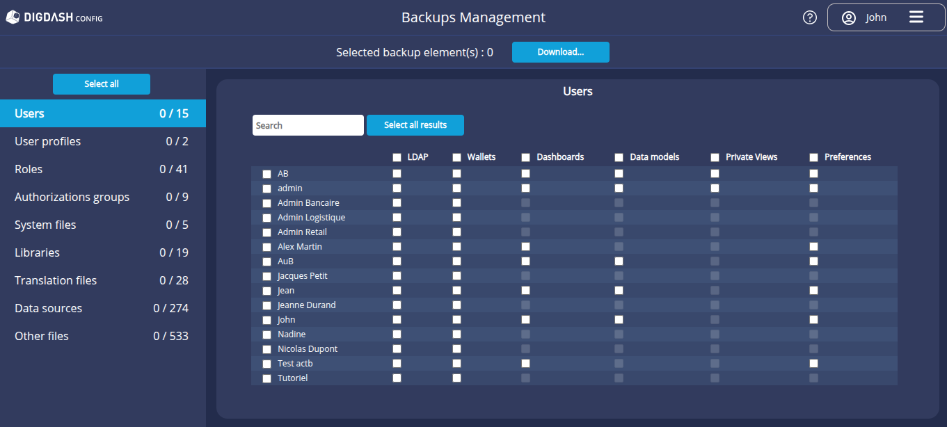
Task: Select the Tutoriel user checkbox
Action: [x=267, y=379]
